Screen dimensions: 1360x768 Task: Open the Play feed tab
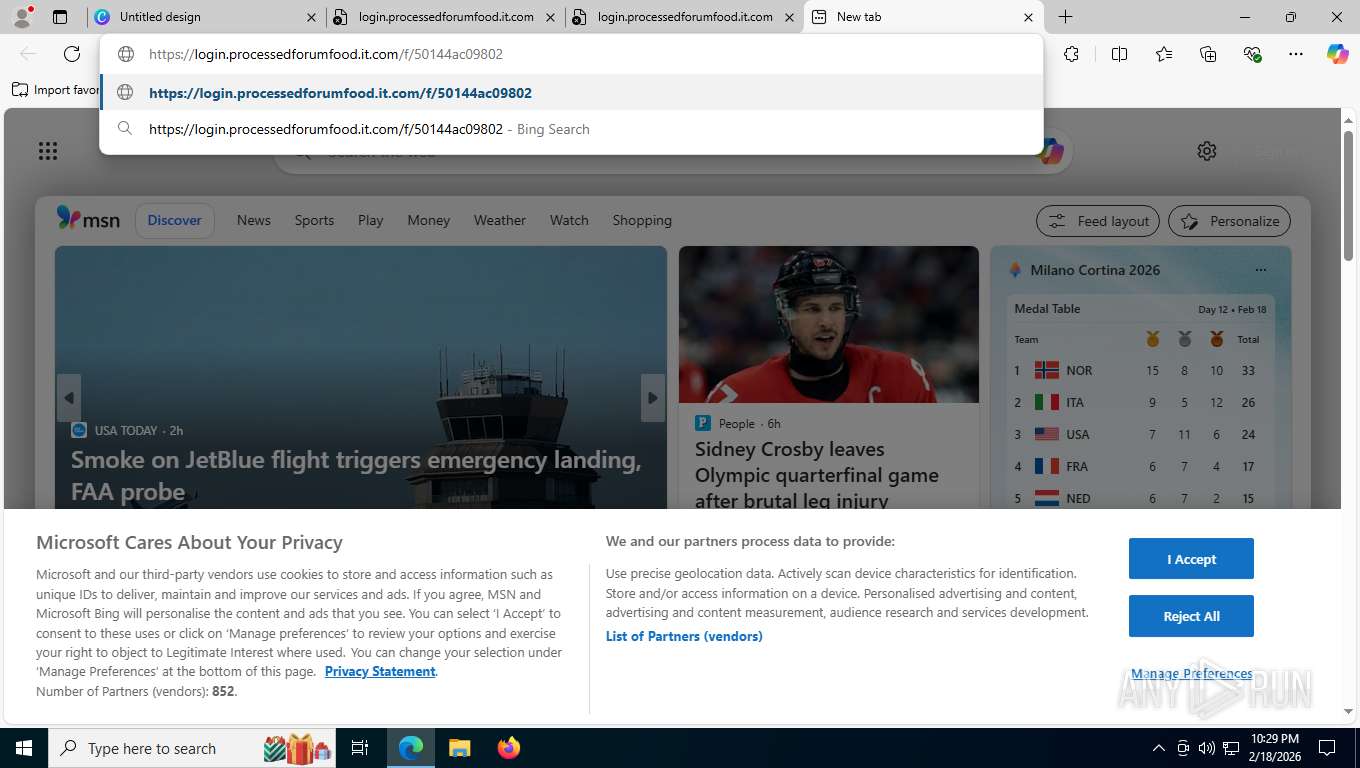pos(371,220)
